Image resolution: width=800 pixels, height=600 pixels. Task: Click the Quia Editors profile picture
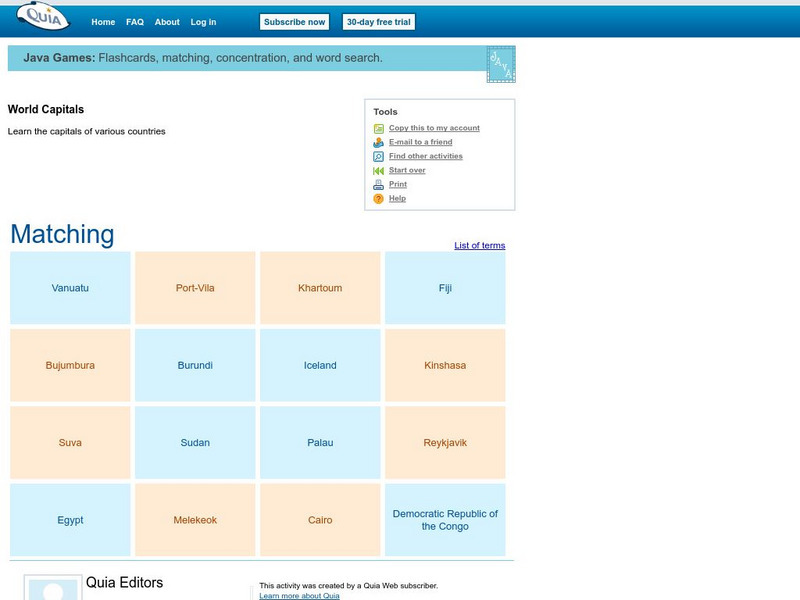53,588
